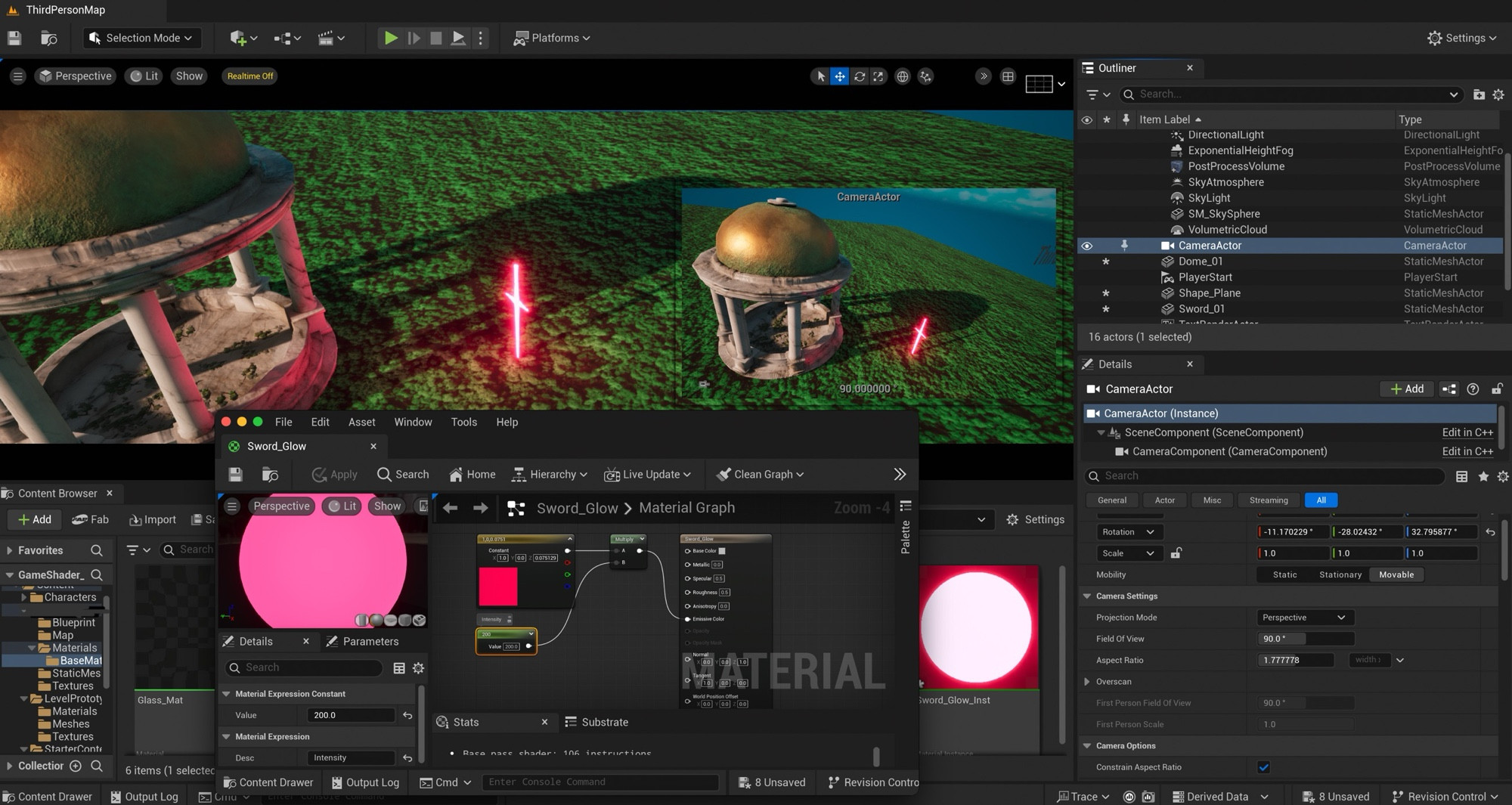Open the Projection Mode Perspective dropdown

(1304, 618)
